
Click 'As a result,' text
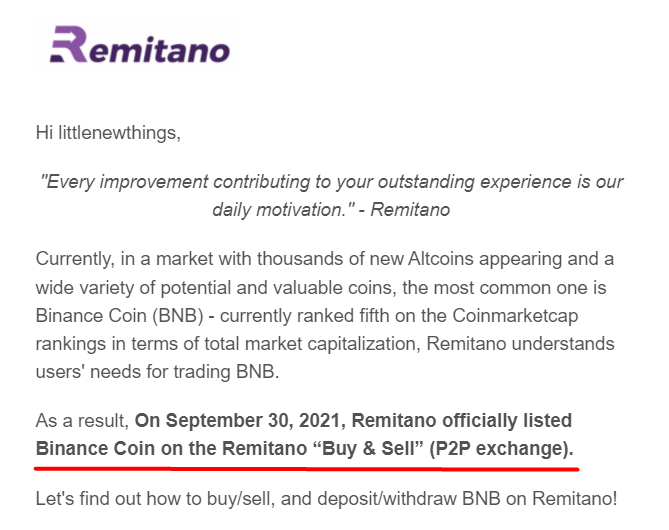tap(82, 421)
